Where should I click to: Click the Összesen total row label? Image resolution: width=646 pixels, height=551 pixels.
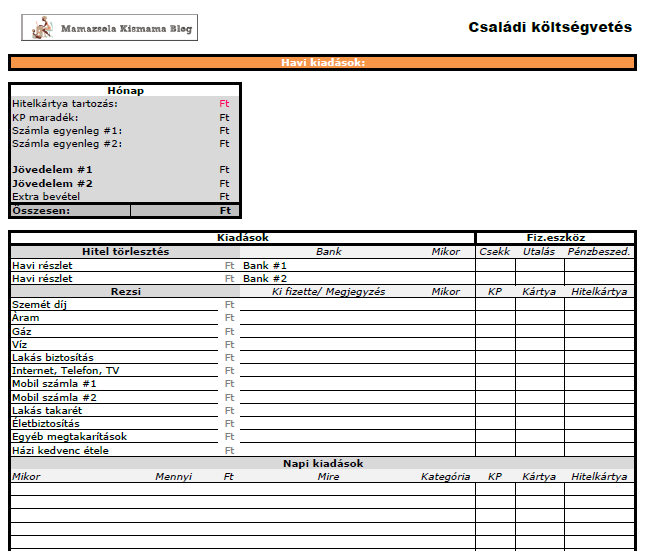coord(40,211)
